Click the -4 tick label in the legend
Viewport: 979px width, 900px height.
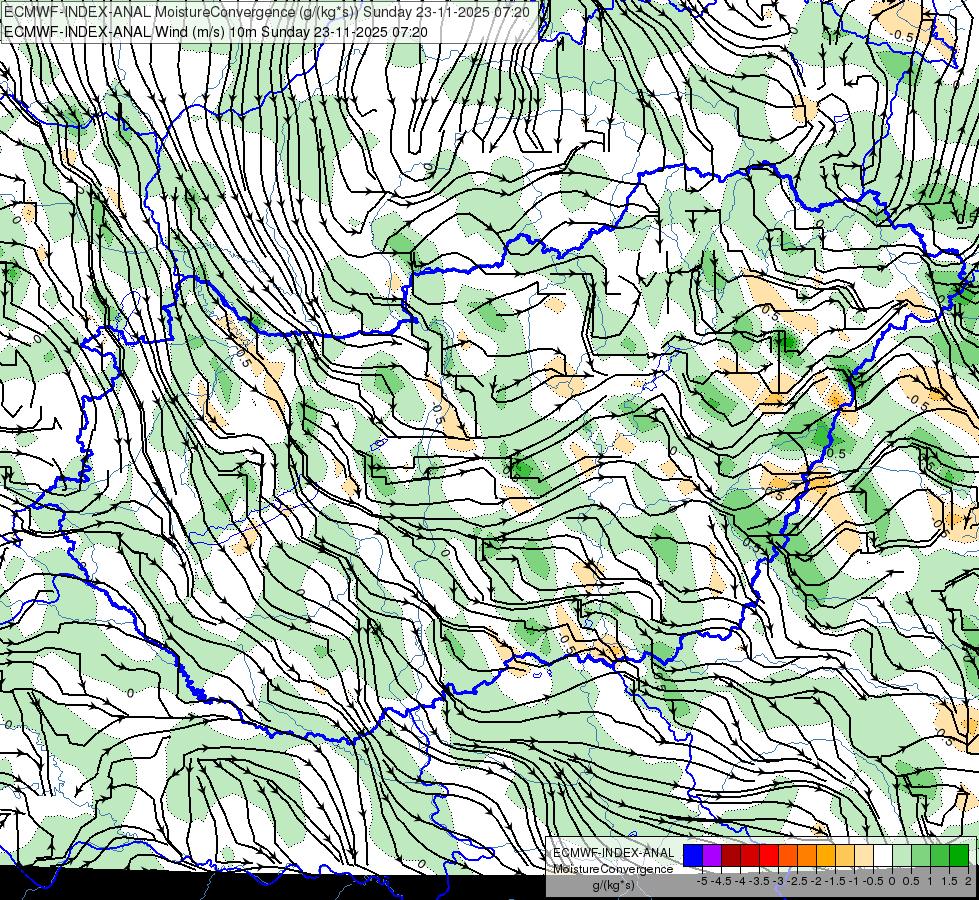pyautogui.click(x=740, y=881)
